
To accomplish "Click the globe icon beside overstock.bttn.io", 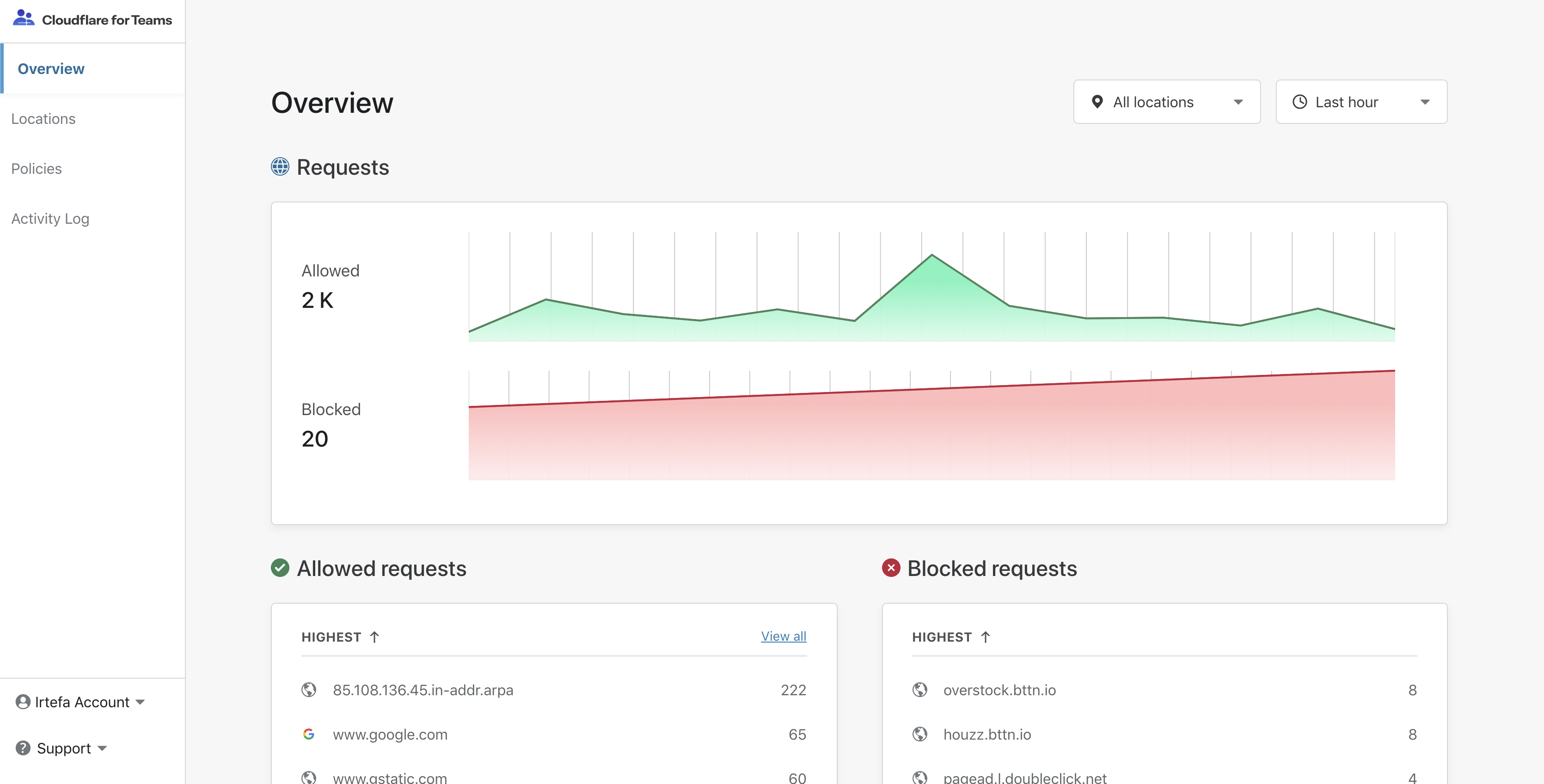I will click(x=919, y=690).
